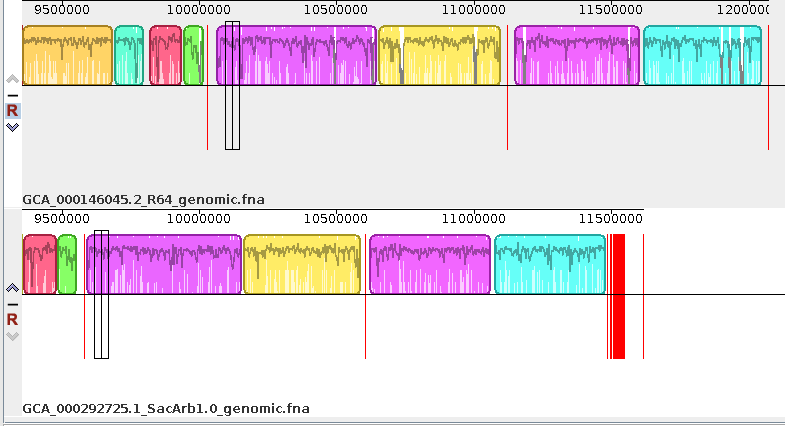The height and width of the screenshot is (426, 785).
Task: Click minus button on R64 genome track
Action: [x=12, y=95]
